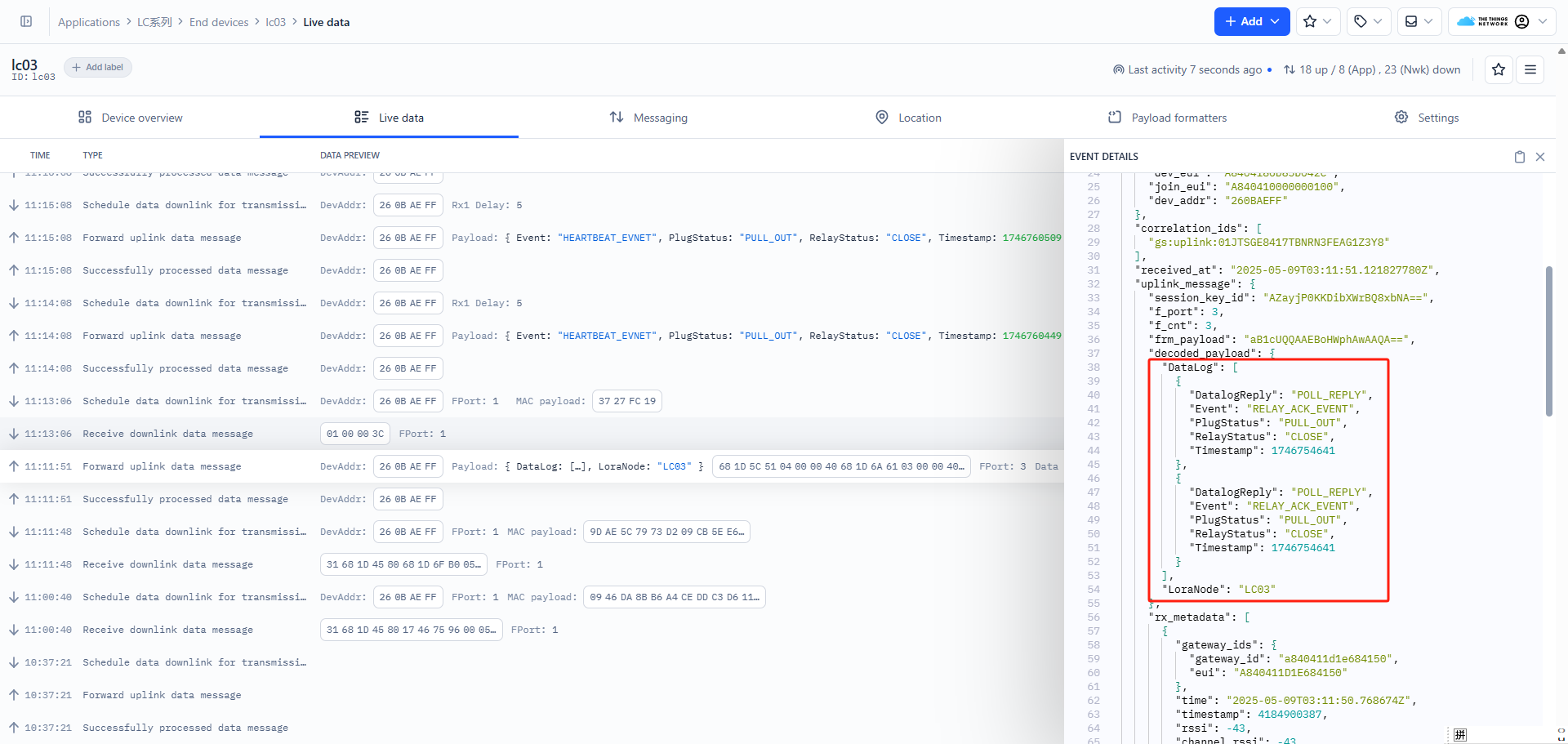Click uplink arrow icon of 11:11:51 Successfully processed row

[x=14, y=499]
